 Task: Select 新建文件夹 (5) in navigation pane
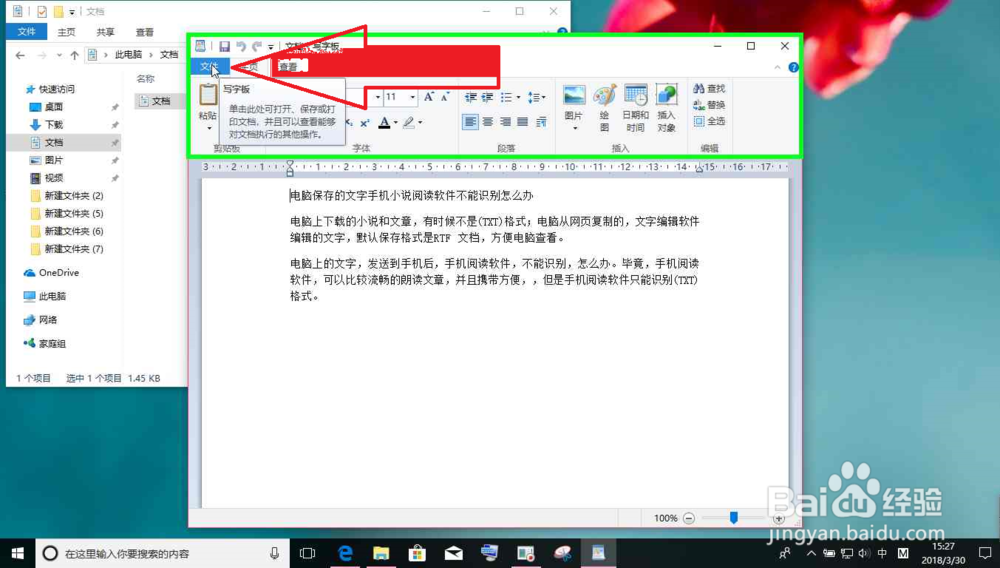coord(73,214)
